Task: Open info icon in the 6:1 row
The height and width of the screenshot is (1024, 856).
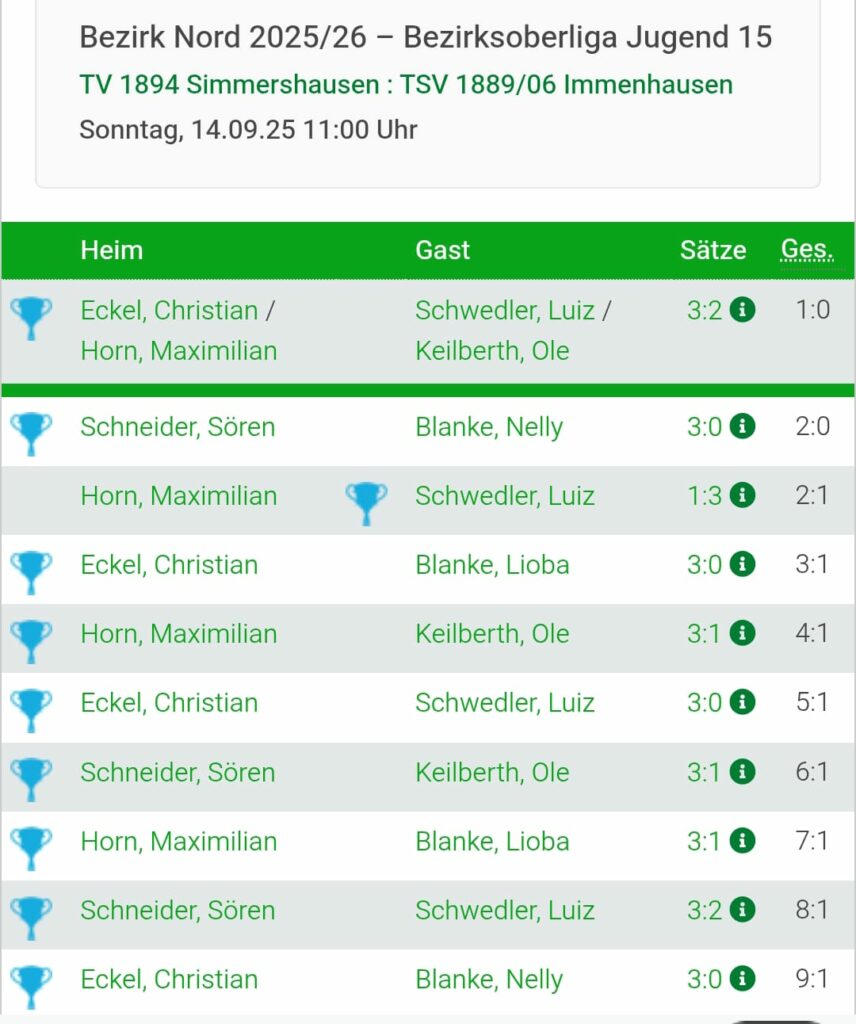Action: click(742, 772)
